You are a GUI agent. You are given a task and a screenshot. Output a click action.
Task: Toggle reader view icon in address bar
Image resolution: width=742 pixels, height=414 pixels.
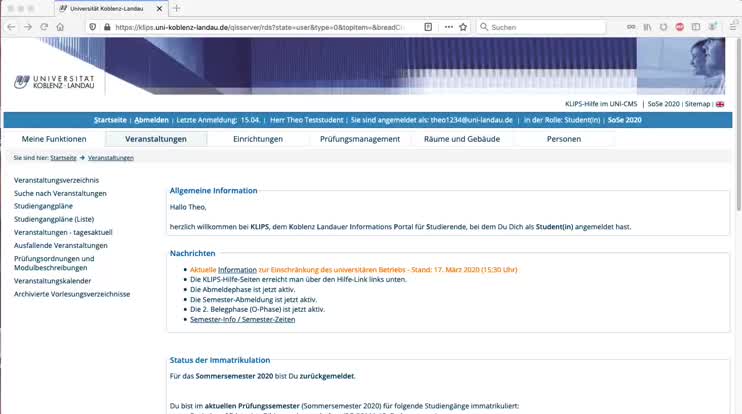click(428, 27)
